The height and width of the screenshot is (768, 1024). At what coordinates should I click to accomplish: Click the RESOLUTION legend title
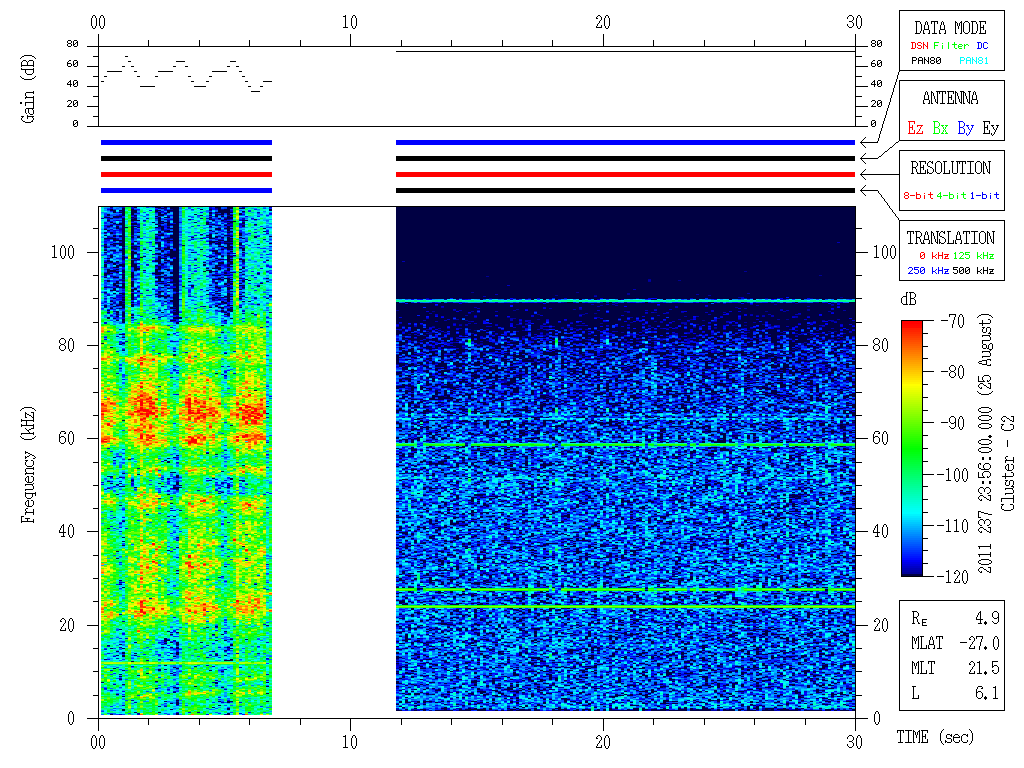[x=950, y=168]
